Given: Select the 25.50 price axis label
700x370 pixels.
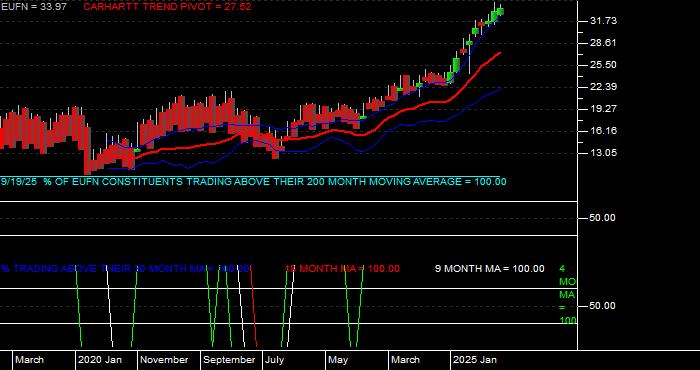Looking at the screenshot, I should (603, 65).
